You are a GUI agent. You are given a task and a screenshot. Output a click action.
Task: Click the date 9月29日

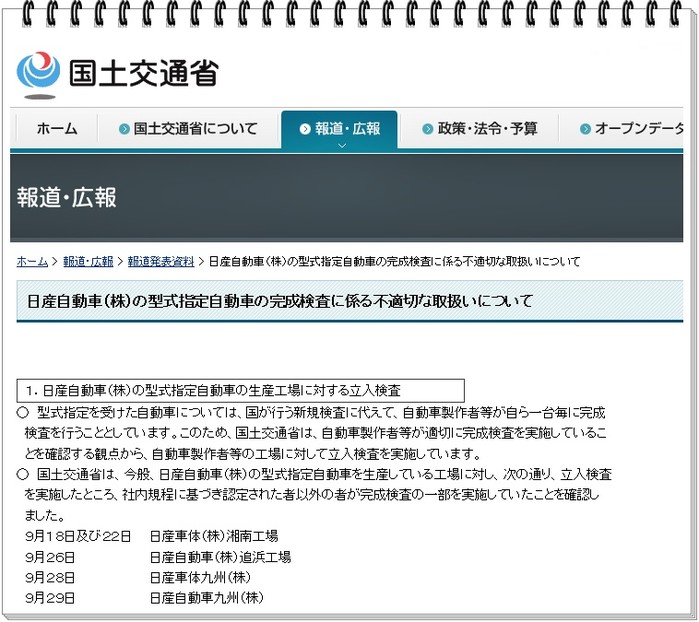[x=50, y=598]
